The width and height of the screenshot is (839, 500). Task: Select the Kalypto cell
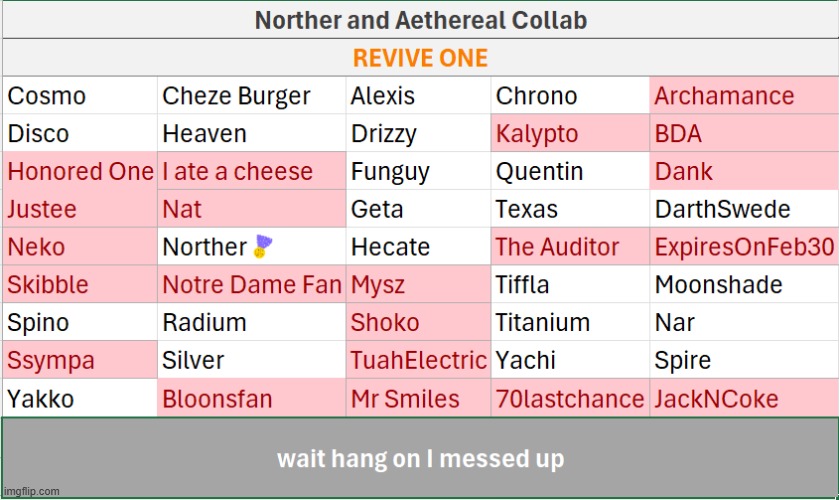[570, 133]
